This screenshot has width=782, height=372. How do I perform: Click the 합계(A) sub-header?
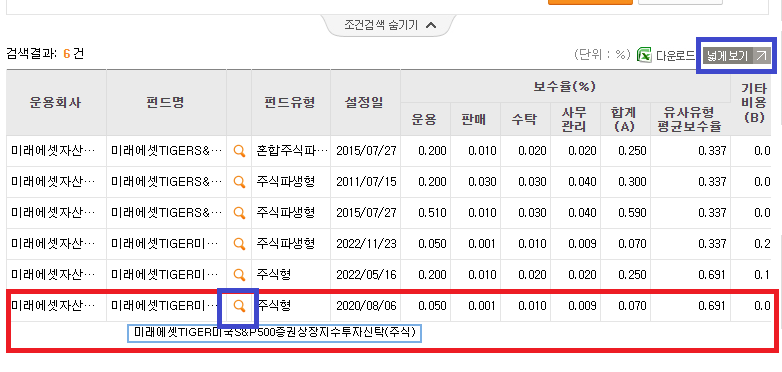click(x=624, y=119)
